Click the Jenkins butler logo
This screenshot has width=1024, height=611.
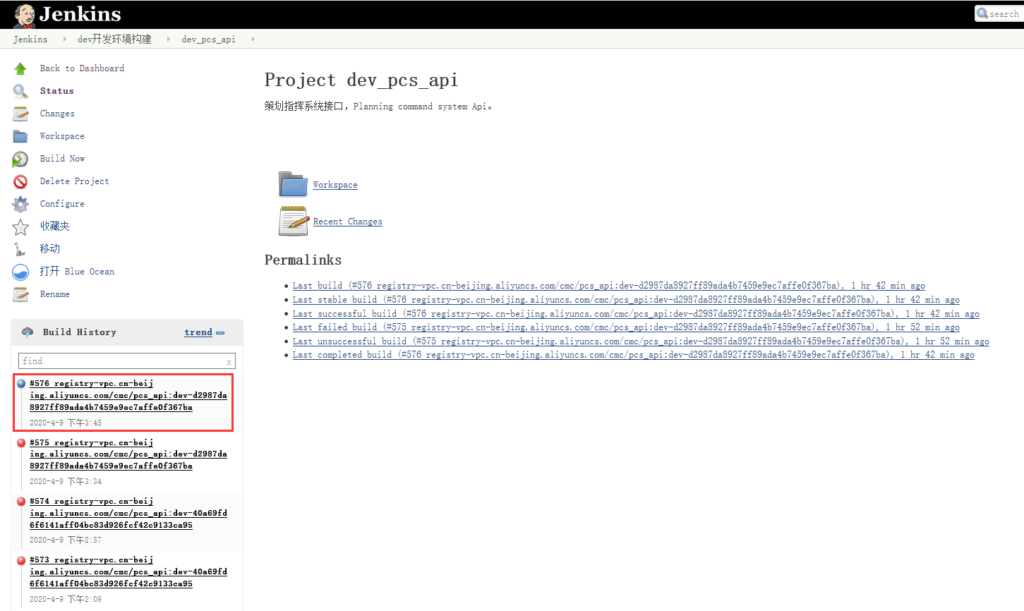(x=27, y=14)
